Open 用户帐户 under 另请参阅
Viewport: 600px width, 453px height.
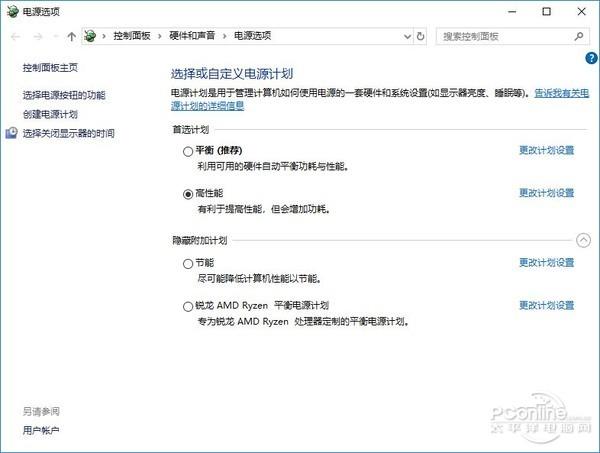point(41,430)
